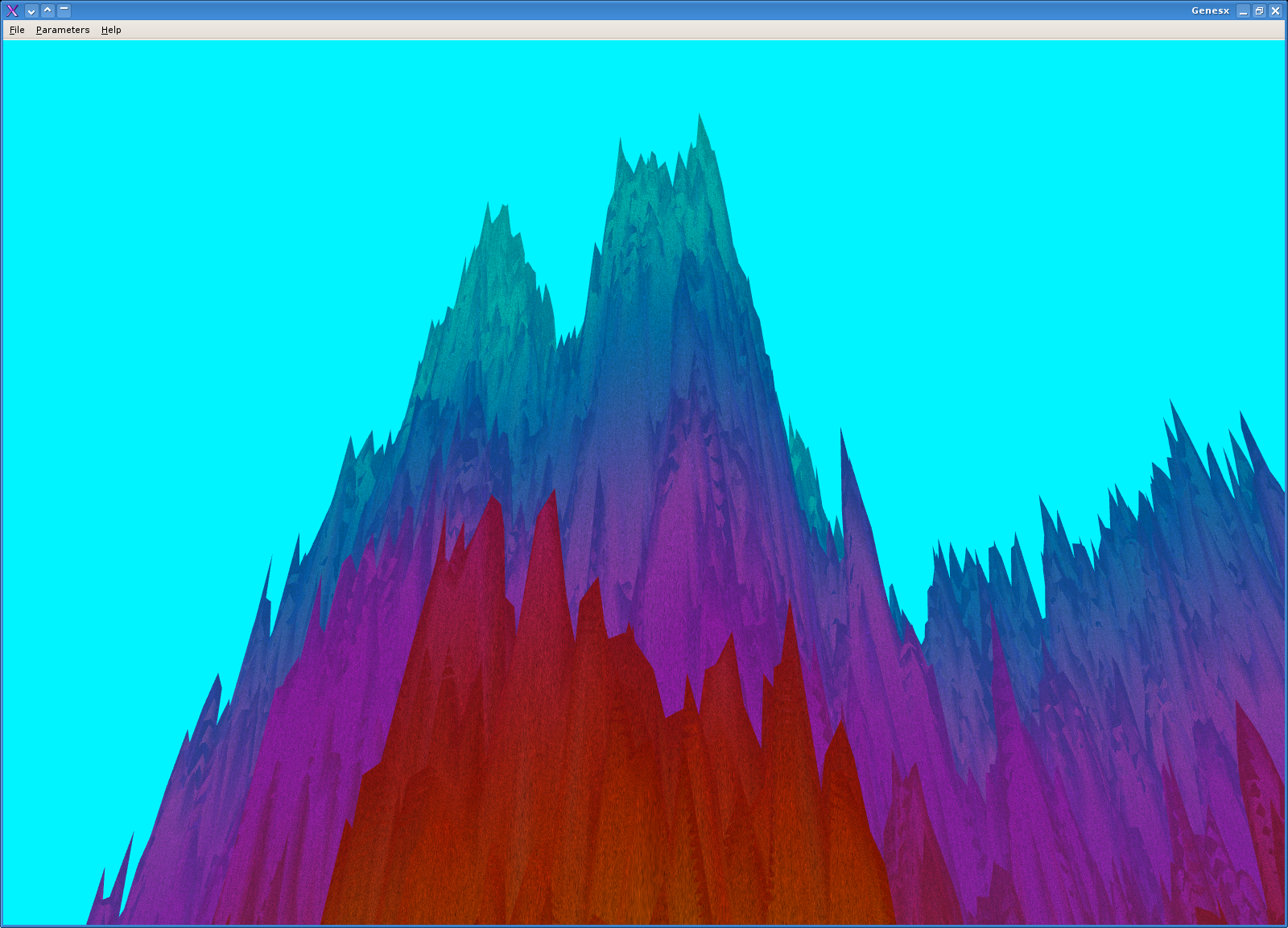Image resolution: width=1288 pixels, height=928 pixels.
Task: Open the Parameters menu
Action: (63, 30)
